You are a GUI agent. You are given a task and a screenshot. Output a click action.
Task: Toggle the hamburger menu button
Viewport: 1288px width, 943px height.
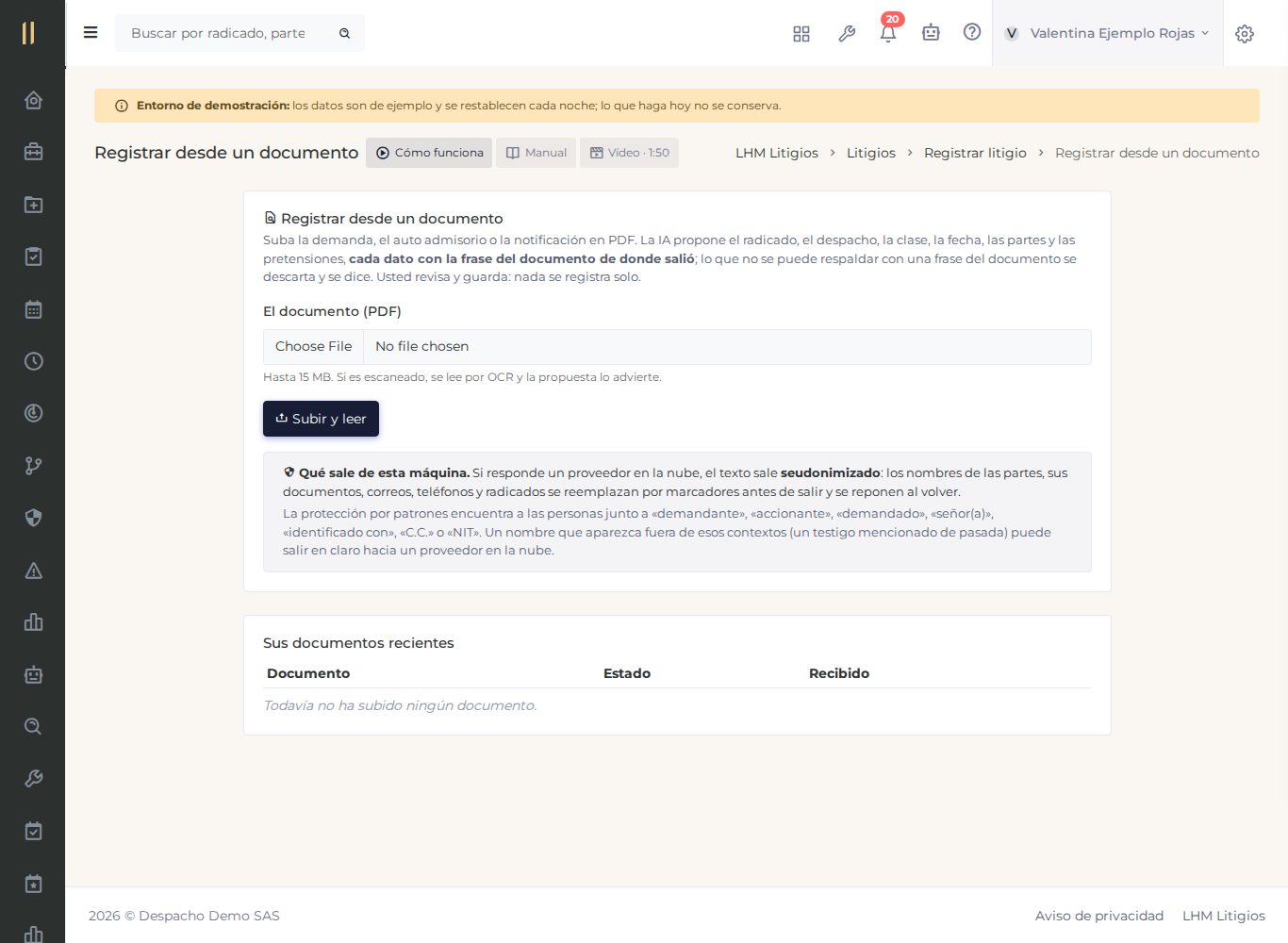tap(91, 33)
